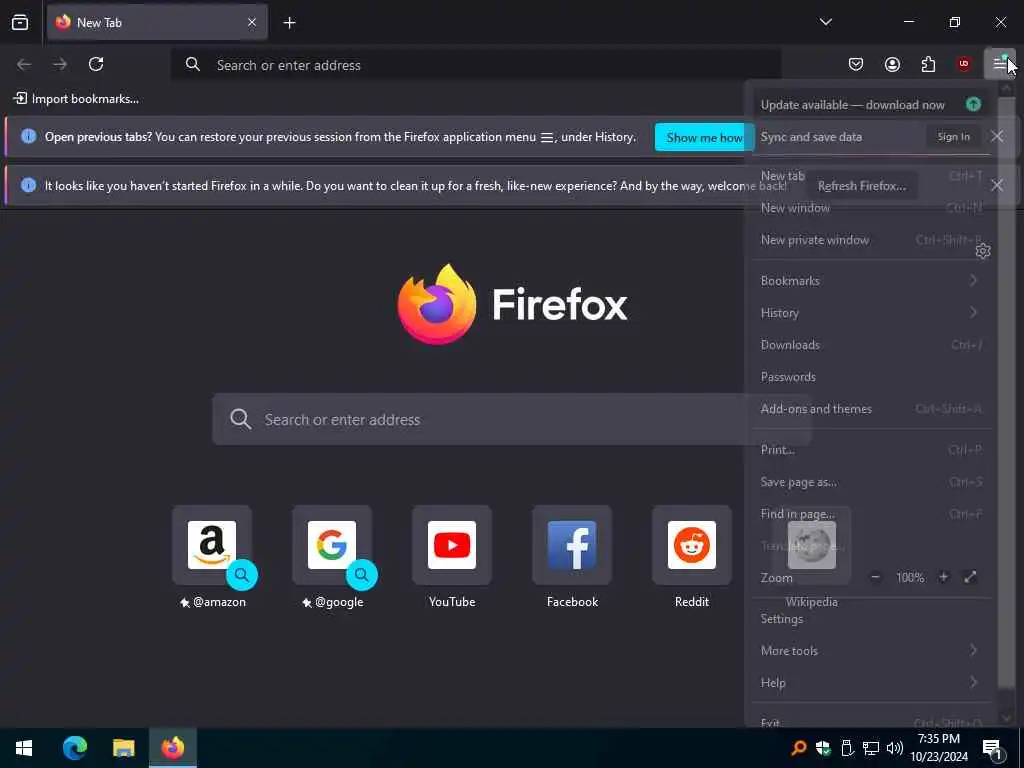Select Print… from the menu
Viewport: 1024px width, 768px height.
(x=871, y=450)
